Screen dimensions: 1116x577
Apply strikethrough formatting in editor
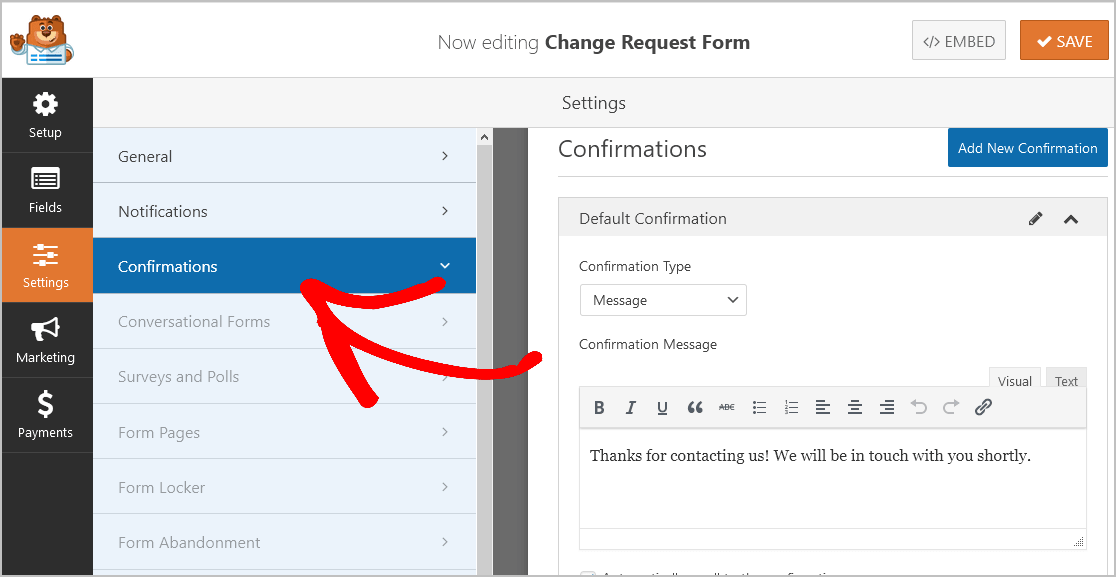click(727, 408)
